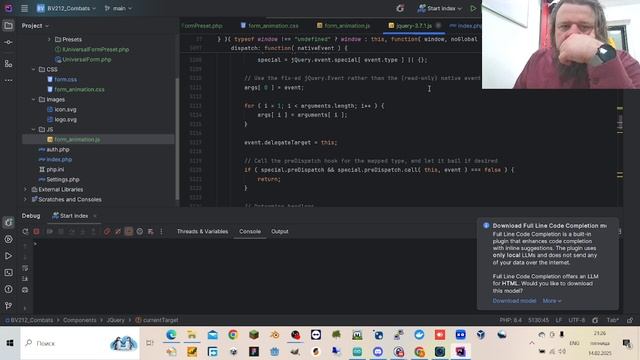The image size is (640, 360).
Task: Toggle the highlighted orange debug toolbar button
Action: coord(129,231)
